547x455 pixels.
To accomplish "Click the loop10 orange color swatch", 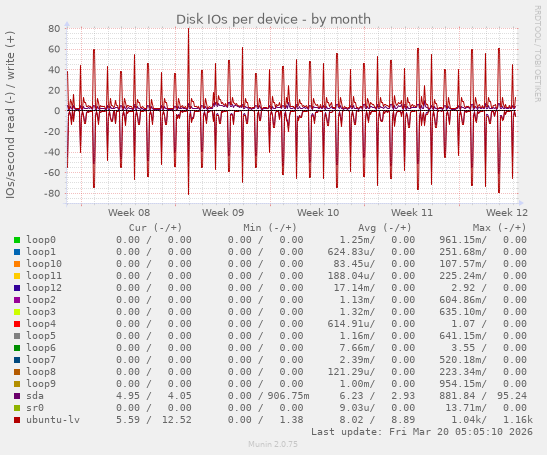I will pyautogui.click(x=17, y=264).
